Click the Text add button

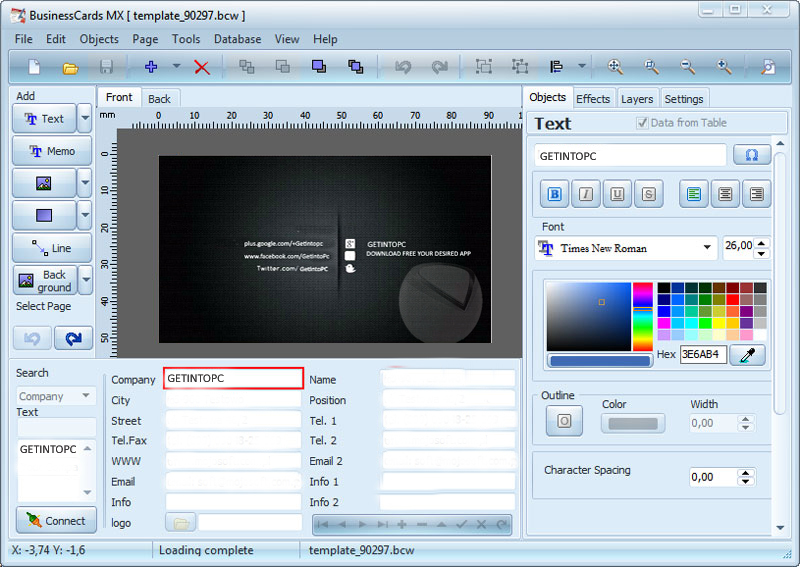pos(44,118)
